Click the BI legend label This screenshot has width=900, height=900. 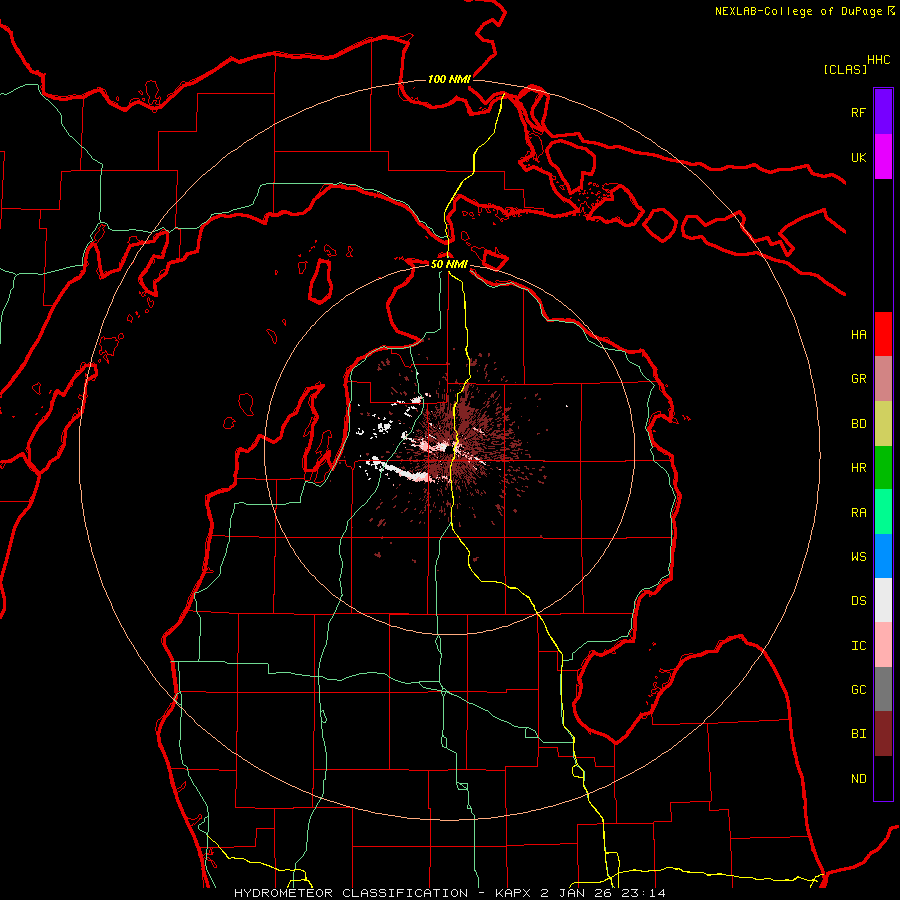858,734
